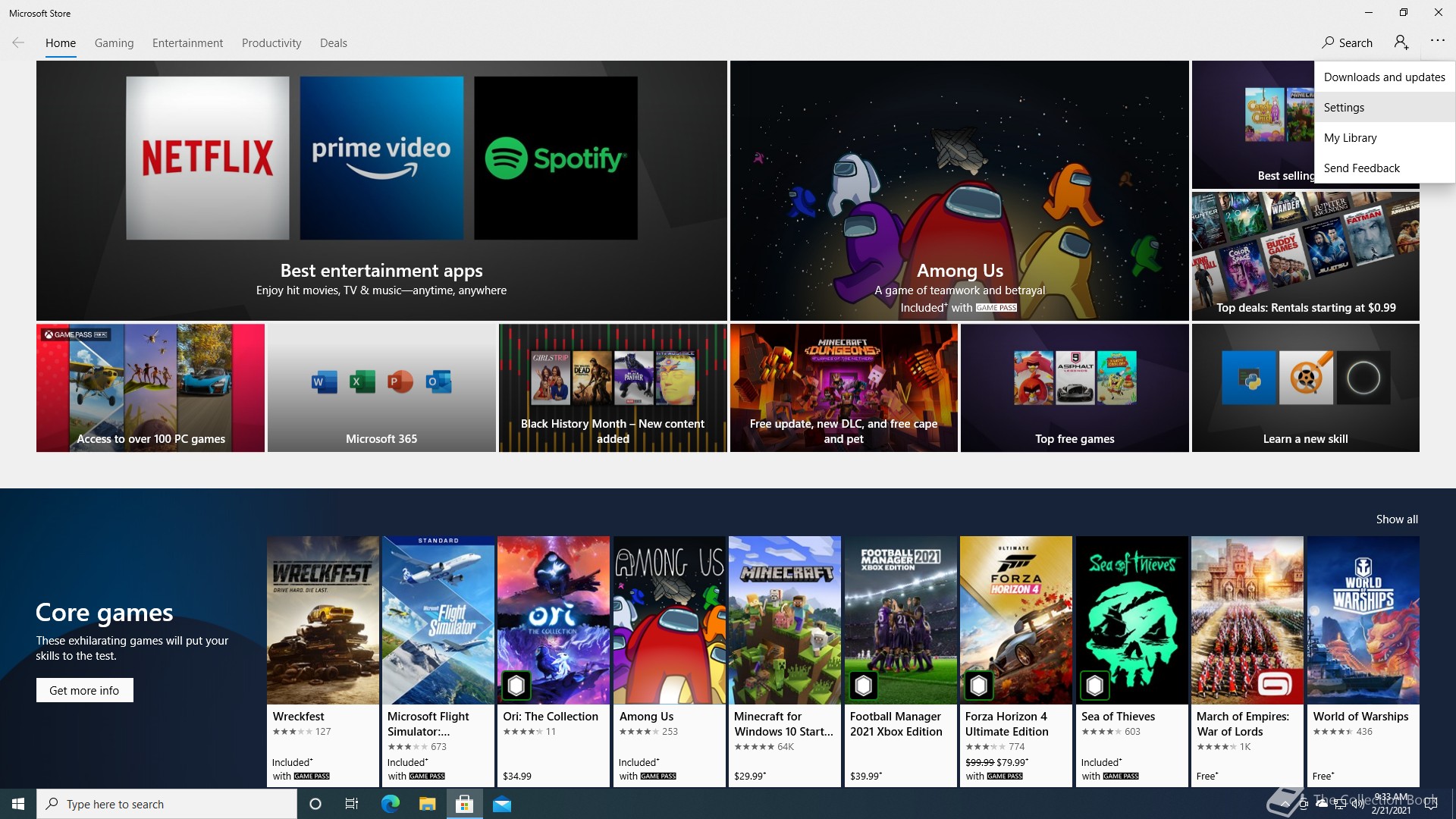This screenshot has height=819, width=1456.
Task: Click the Show all link
Action: tap(1396, 519)
